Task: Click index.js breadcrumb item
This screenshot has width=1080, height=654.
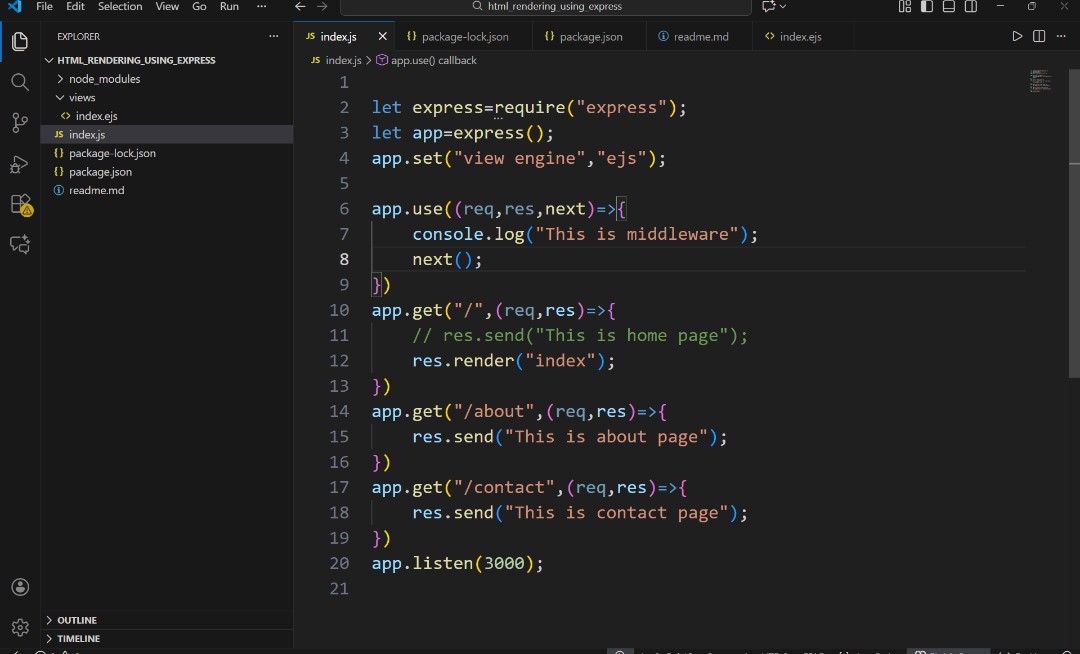Action: click(x=343, y=61)
